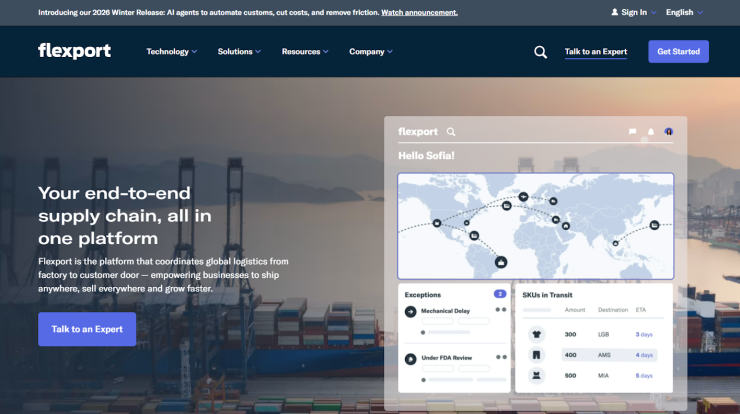The height and width of the screenshot is (414, 740).
Task: Open the Resources menu
Action: pyautogui.click(x=305, y=51)
